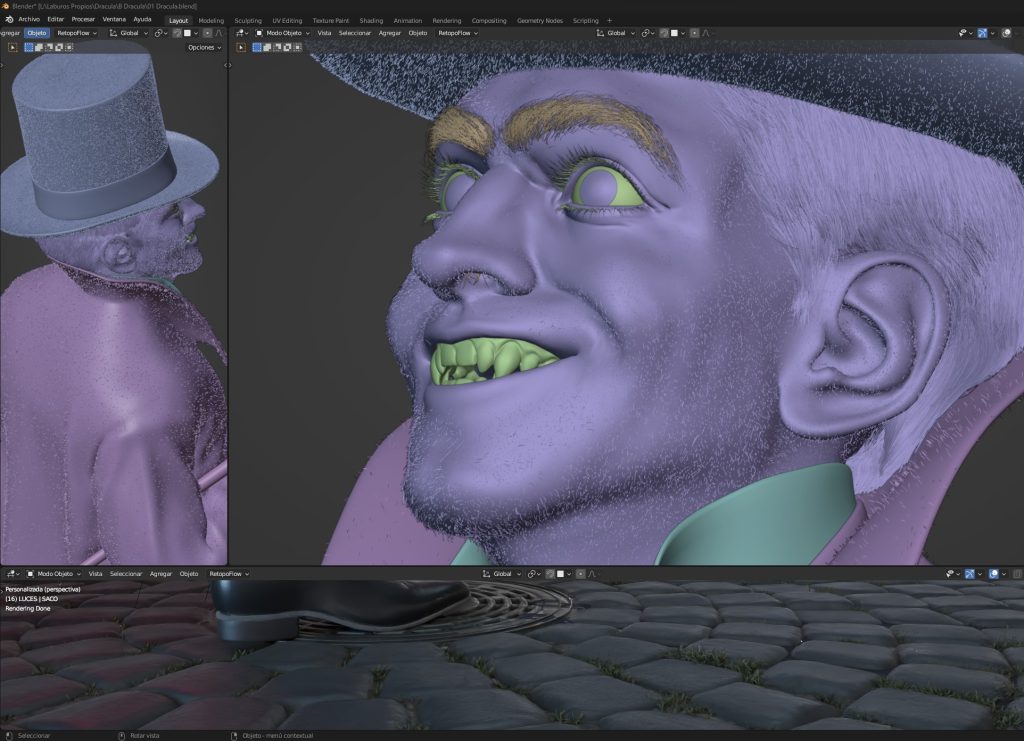
Task: Open Global orientation dropdown in bottom viewport
Action: tap(502, 574)
